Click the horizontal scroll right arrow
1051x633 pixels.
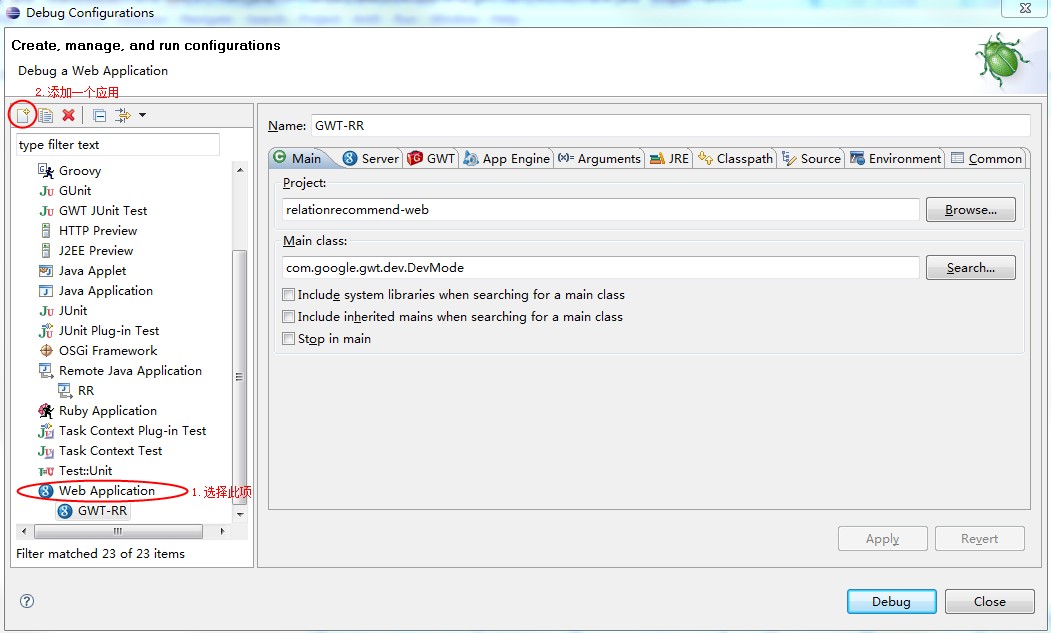[x=223, y=531]
